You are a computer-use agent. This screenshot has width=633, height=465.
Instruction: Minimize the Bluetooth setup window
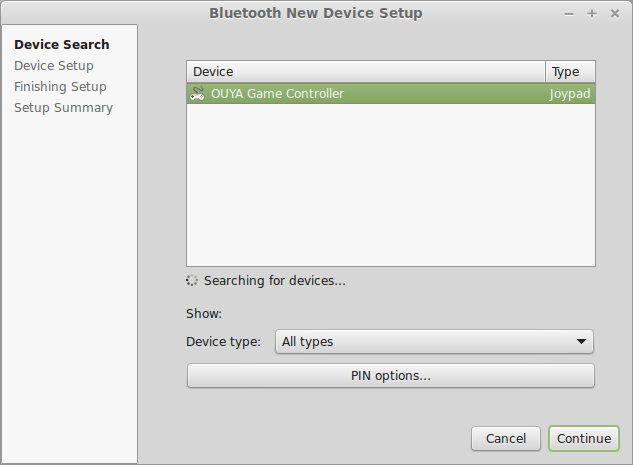[569, 13]
